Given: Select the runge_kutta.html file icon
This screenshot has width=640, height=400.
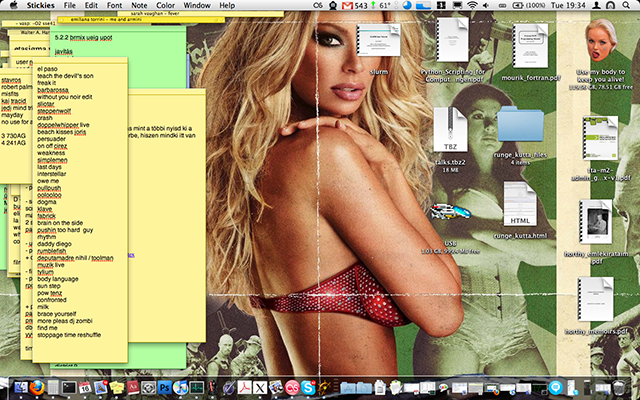Looking at the screenshot, I should coord(520,204).
